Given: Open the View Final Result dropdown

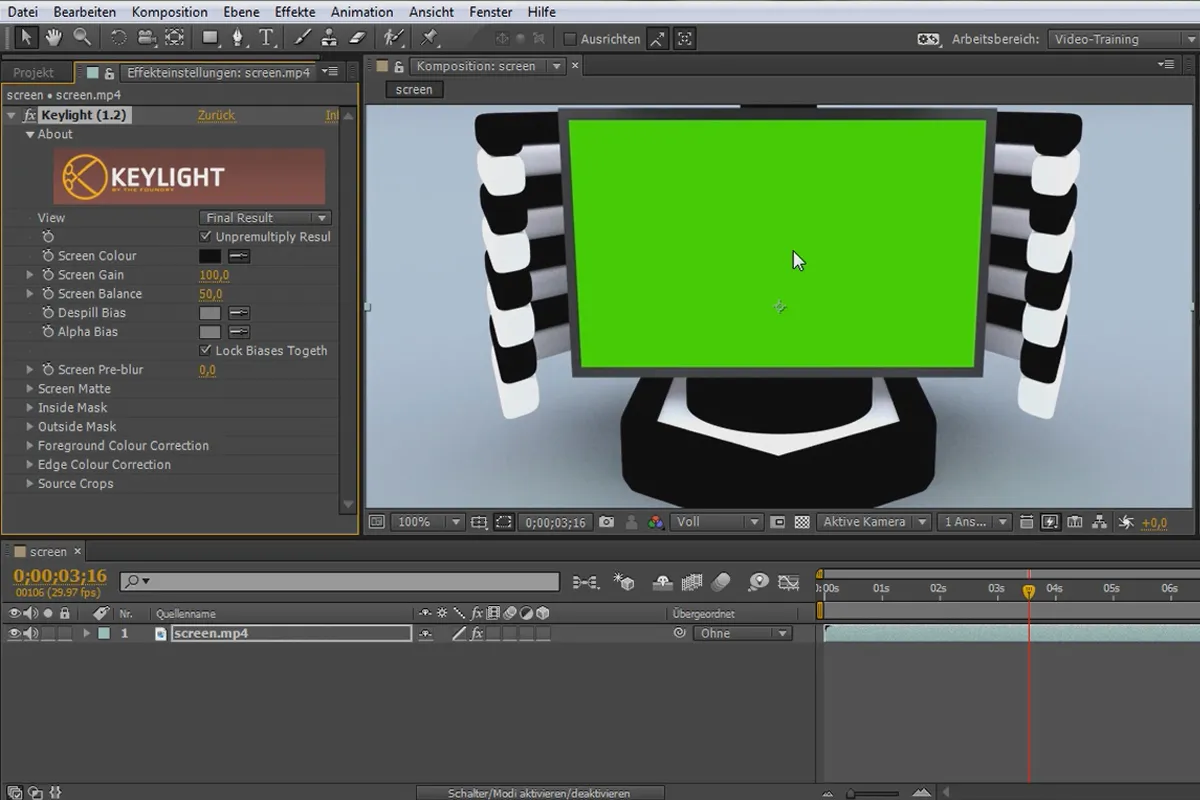Looking at the screenshot, I should pos(265,218).
